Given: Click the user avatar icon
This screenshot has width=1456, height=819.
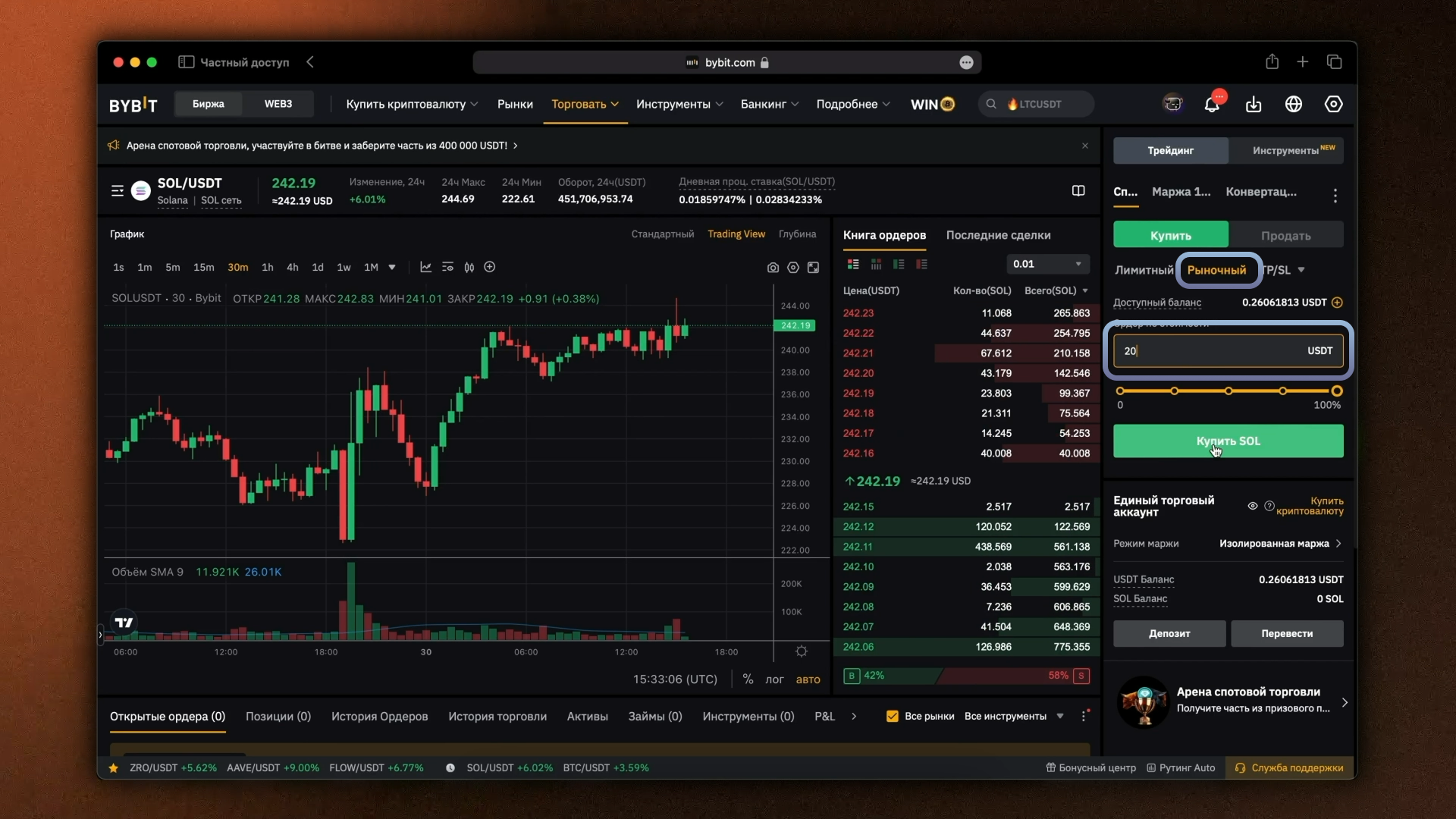Looking at the screenshot, I should tap(1173, 105).
